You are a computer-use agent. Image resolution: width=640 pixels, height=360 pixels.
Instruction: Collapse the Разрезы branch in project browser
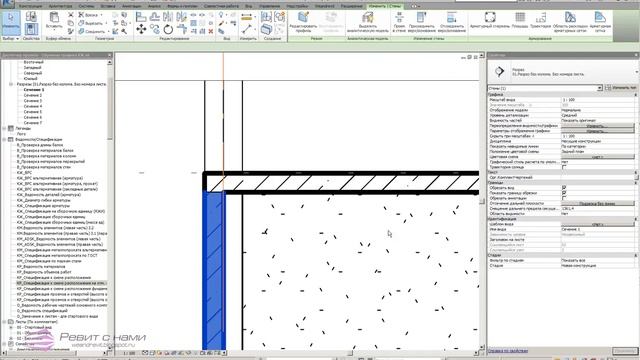tap(11, 84)
